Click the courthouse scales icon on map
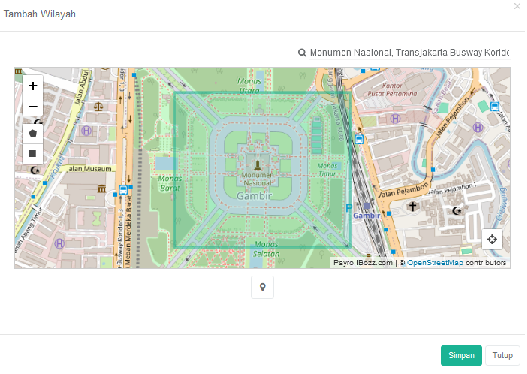 tap(98, 107)
